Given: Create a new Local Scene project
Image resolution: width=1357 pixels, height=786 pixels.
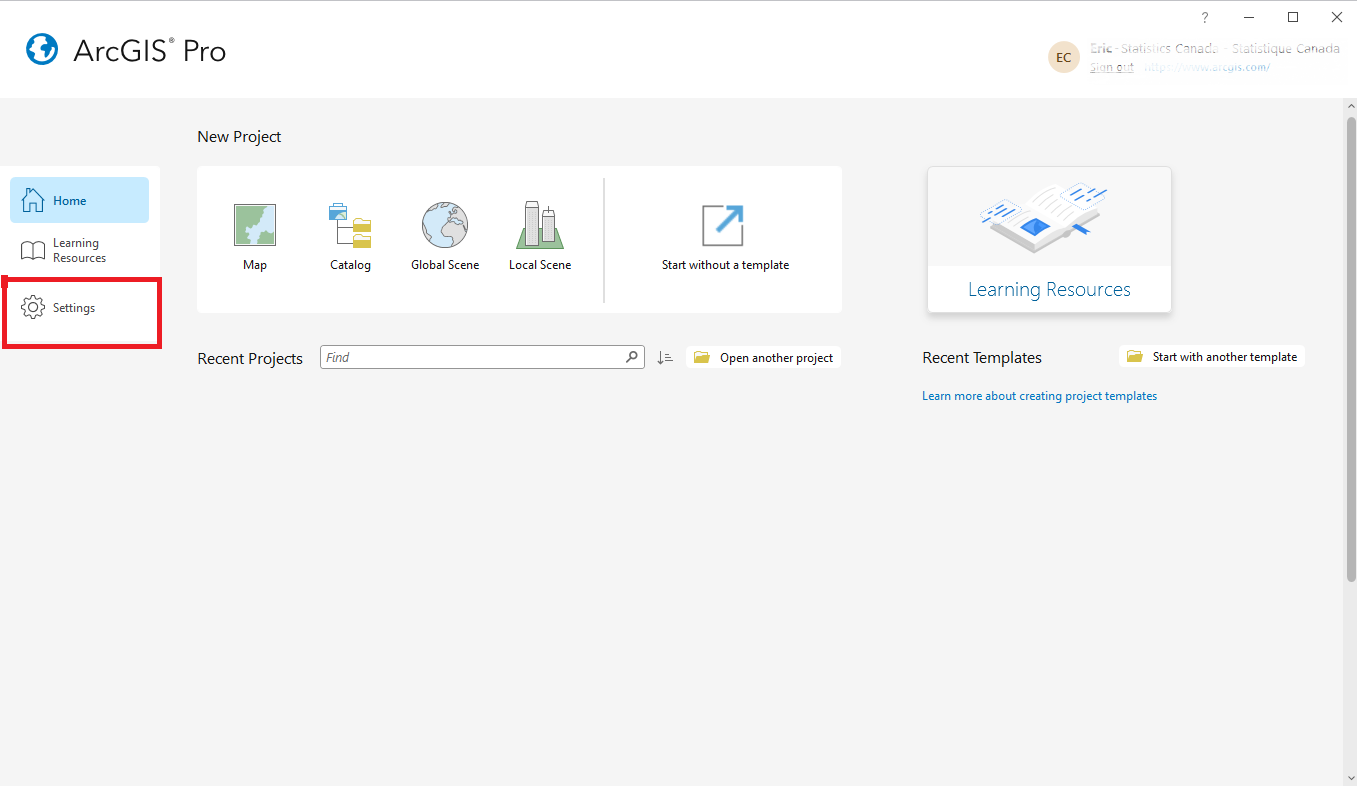Looking at the screenshot, I should point(540,238).
